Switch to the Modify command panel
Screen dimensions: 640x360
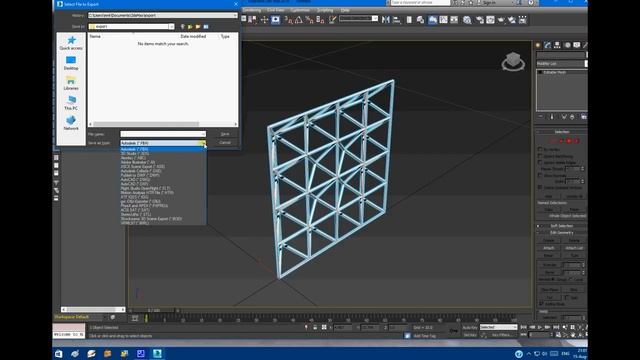tap(547, 45)
